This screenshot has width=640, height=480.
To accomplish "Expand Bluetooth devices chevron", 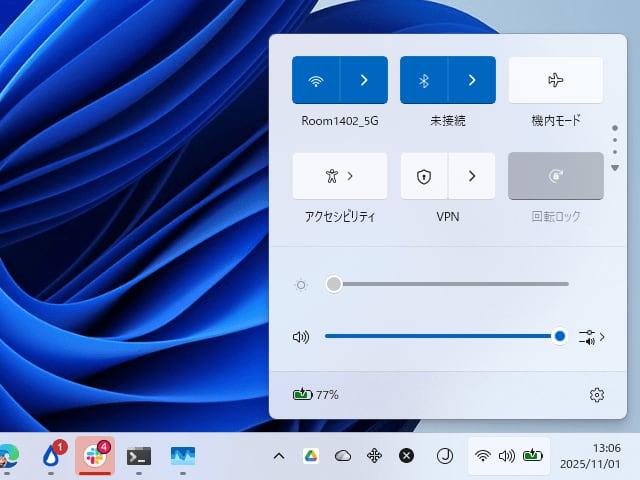I will click(x=471, y=80).
